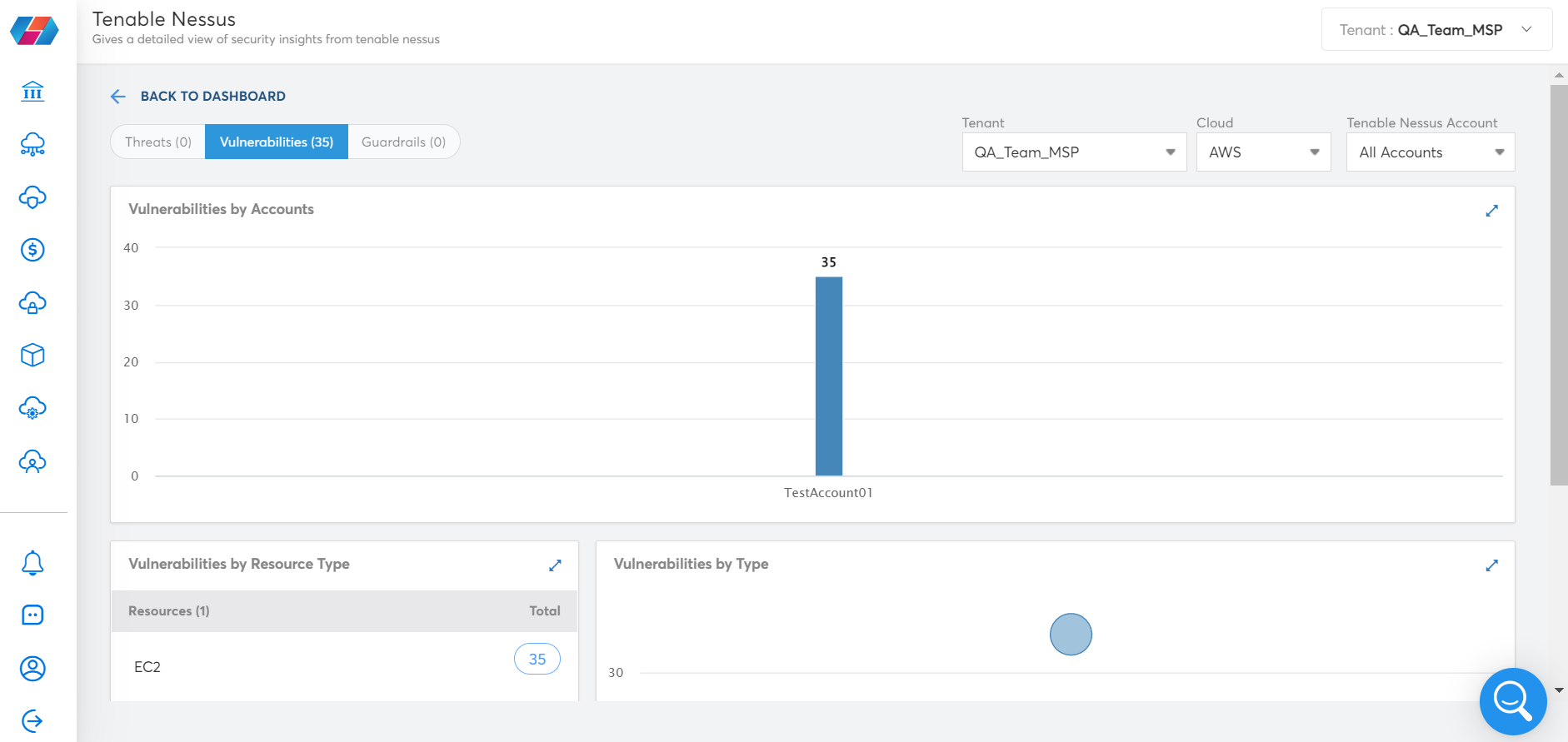Viewport: 1568px width, 742px height.
Task: Open the Tenant filter dropdown
Action: coord(1074,152)
